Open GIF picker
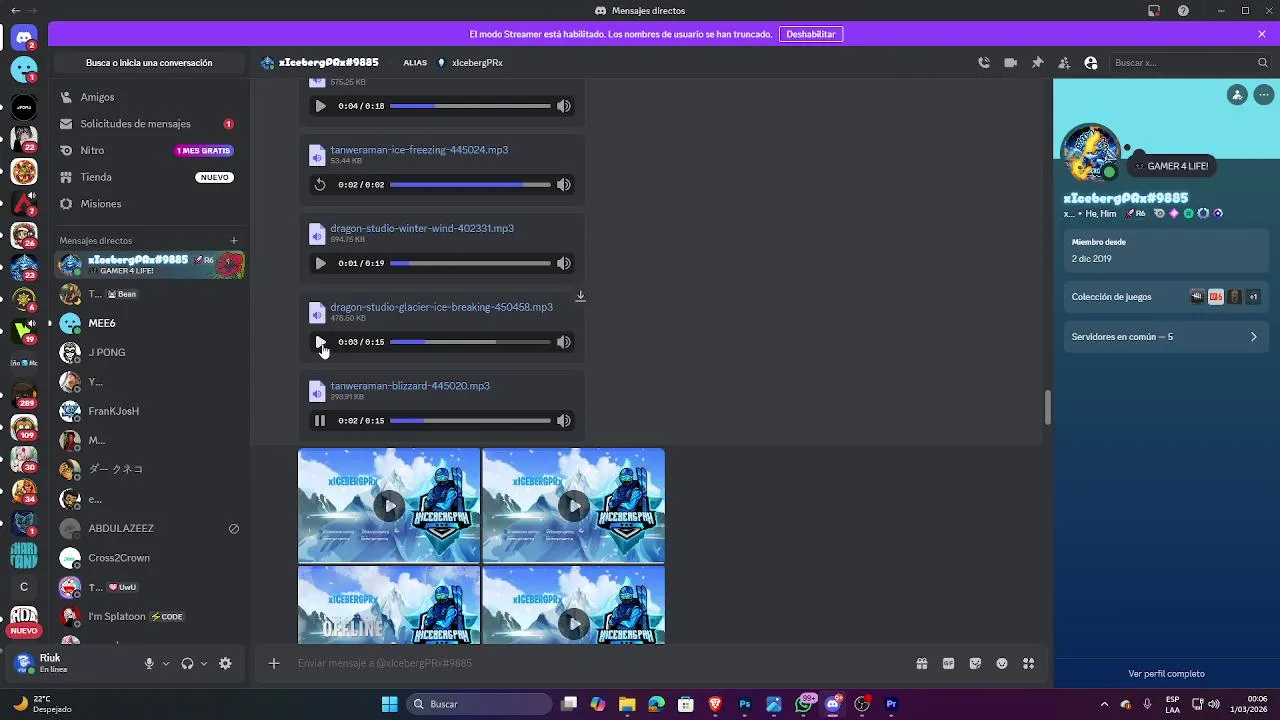This screenshot has height=720, width=1280. pyautogui.click(x=948, y=663)
